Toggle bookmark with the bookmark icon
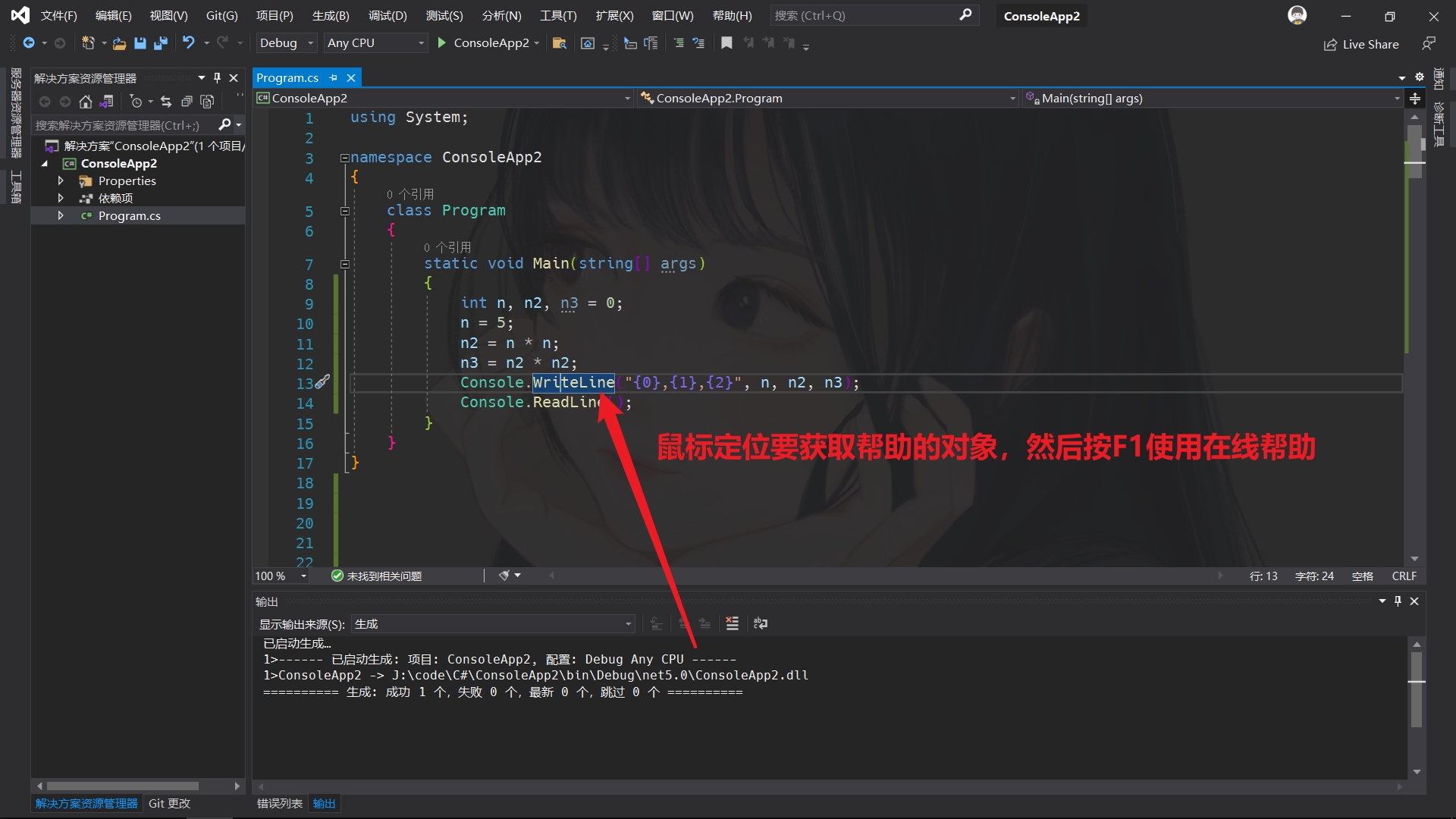The height and width of the screenshot is (819, 1456). coord(726,43)
